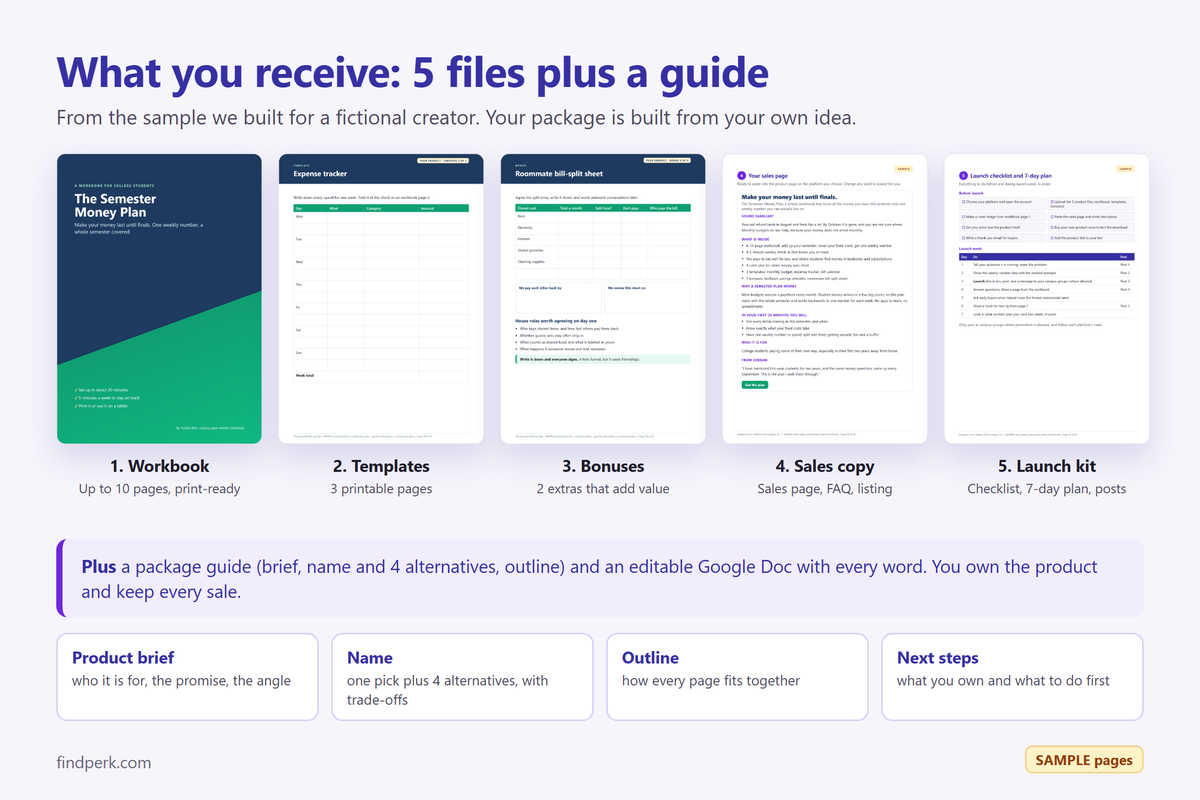Visit the findperk.com link

click(104, 762)
